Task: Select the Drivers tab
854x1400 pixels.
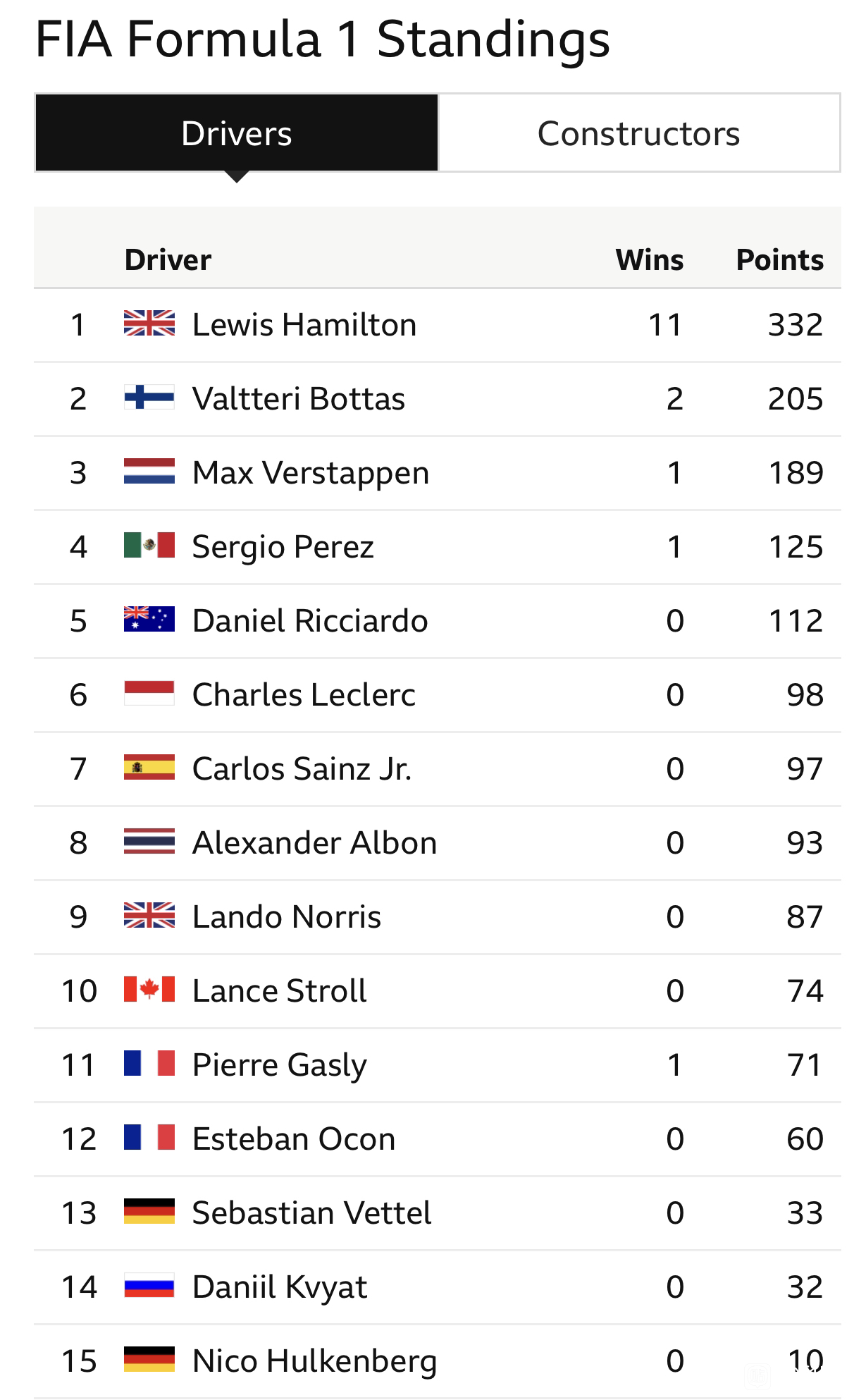Action: tap(237, 133)
